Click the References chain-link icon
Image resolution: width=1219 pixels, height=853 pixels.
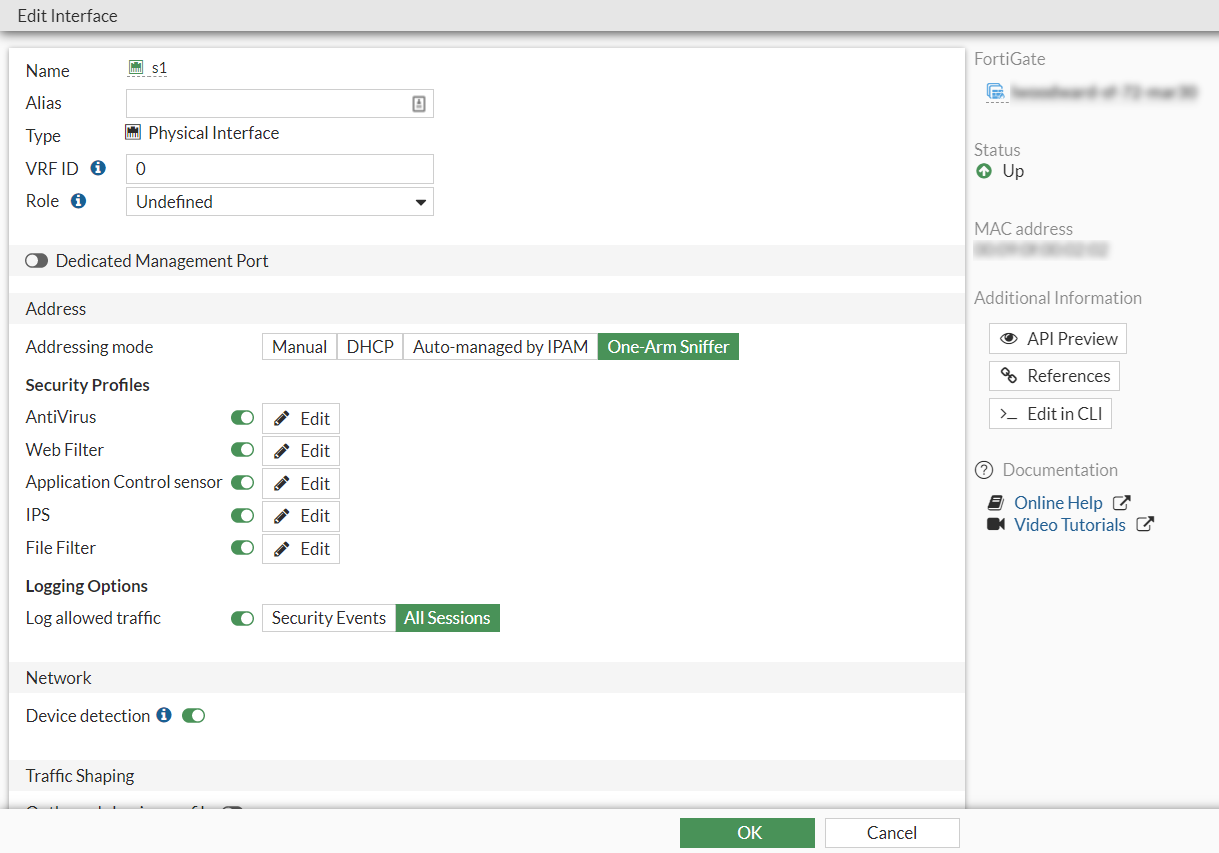pos(1008,376)
